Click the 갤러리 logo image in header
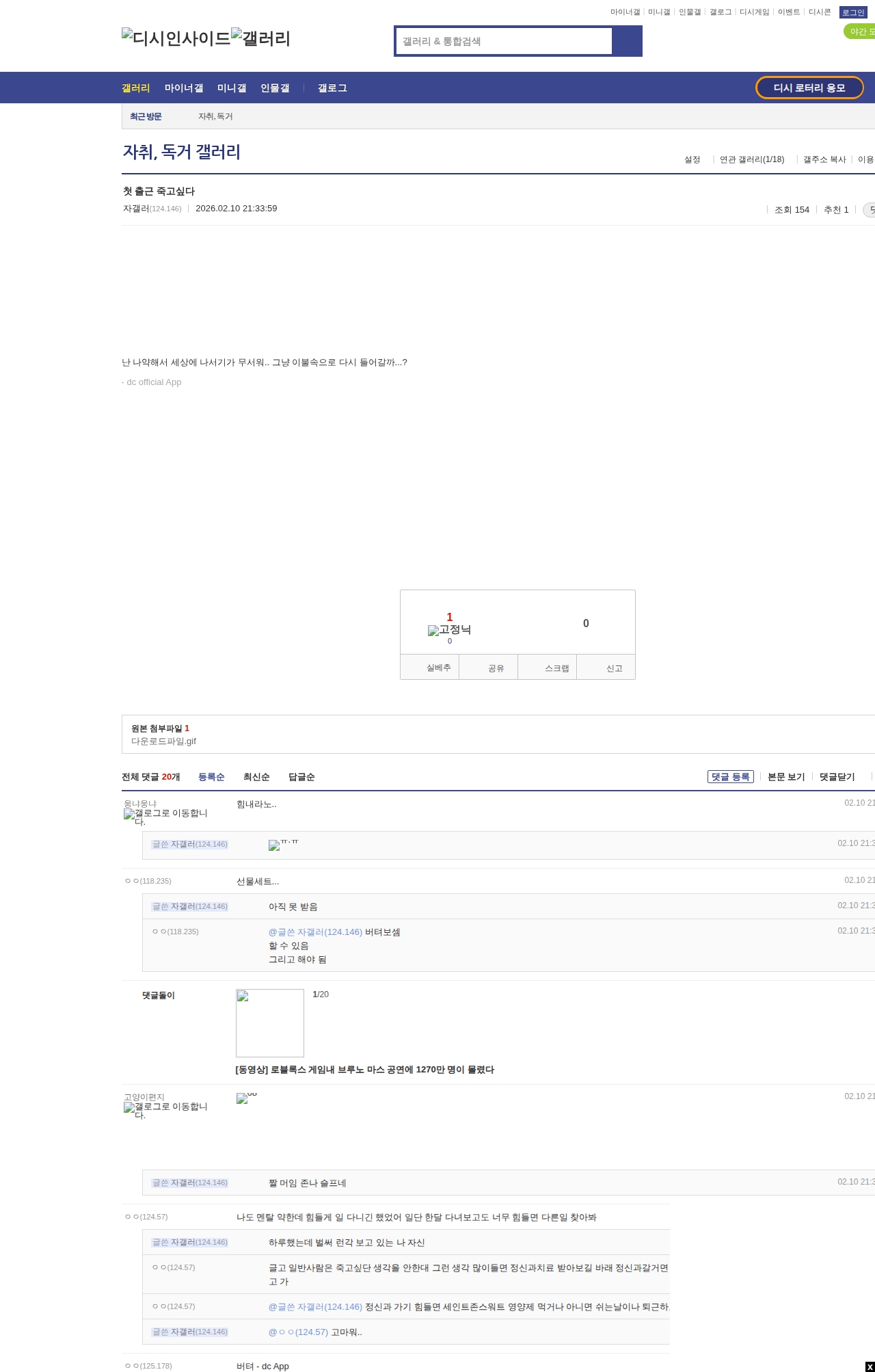Screen dimensions: 875x1372 260,38
